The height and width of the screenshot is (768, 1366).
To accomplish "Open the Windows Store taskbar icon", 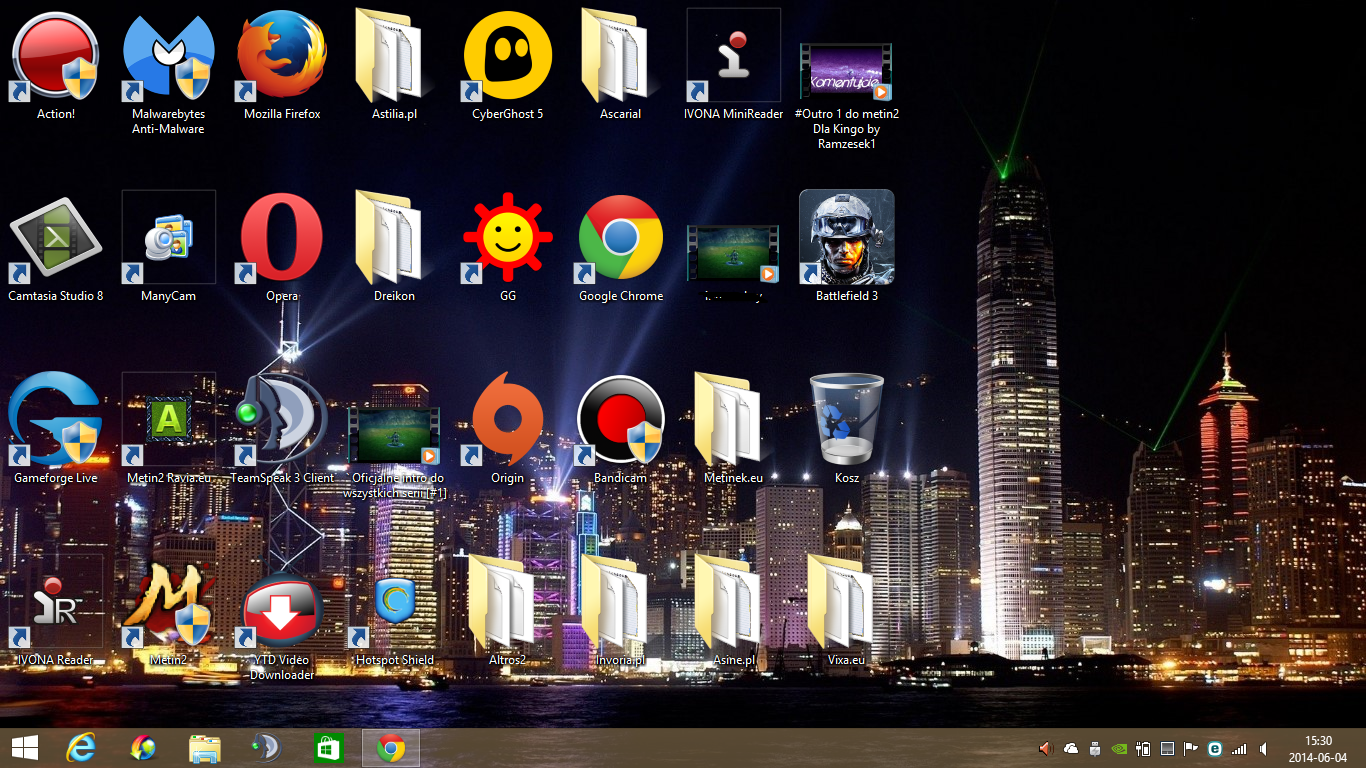I will (x=328, y=748).
